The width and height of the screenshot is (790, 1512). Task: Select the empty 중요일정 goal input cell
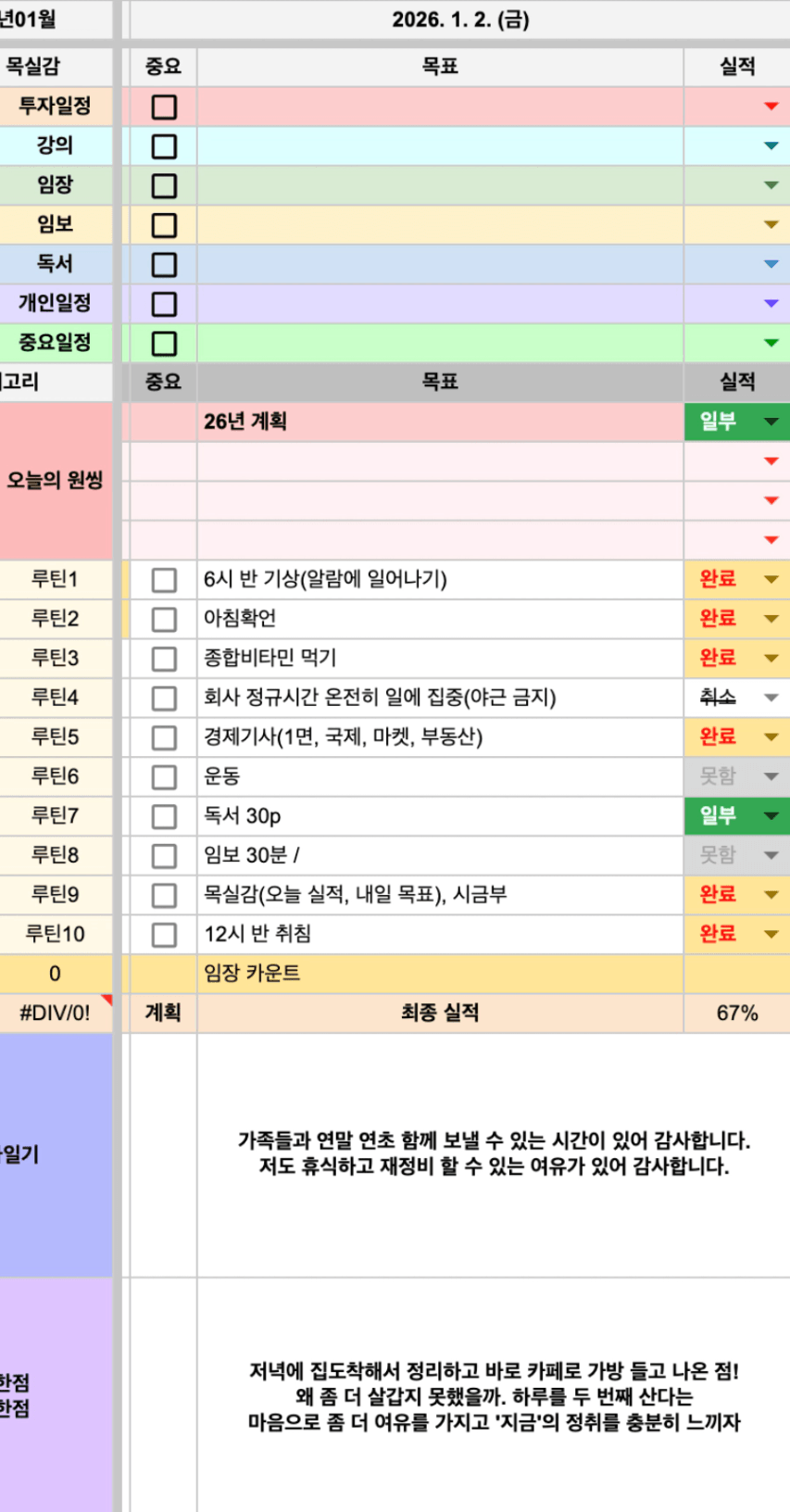440,343
